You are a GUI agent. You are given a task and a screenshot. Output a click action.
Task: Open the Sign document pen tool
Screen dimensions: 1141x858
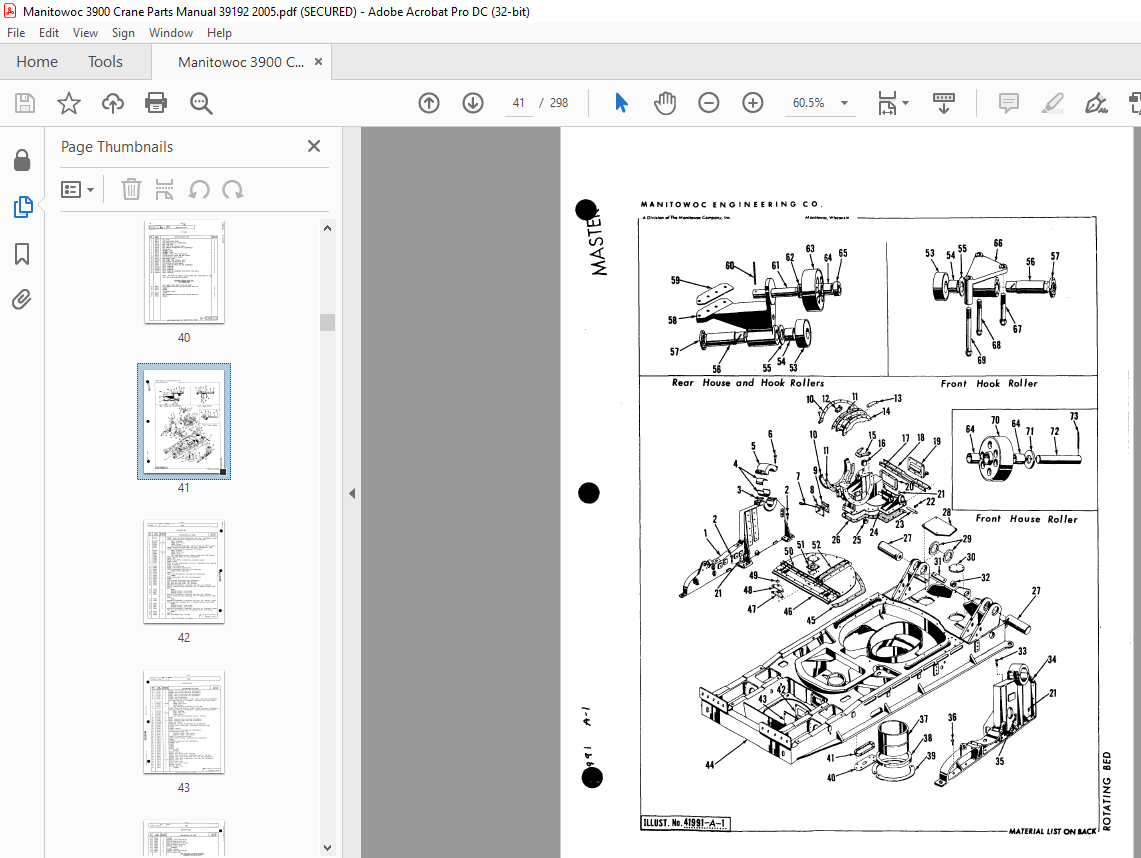click(1096, 103)
